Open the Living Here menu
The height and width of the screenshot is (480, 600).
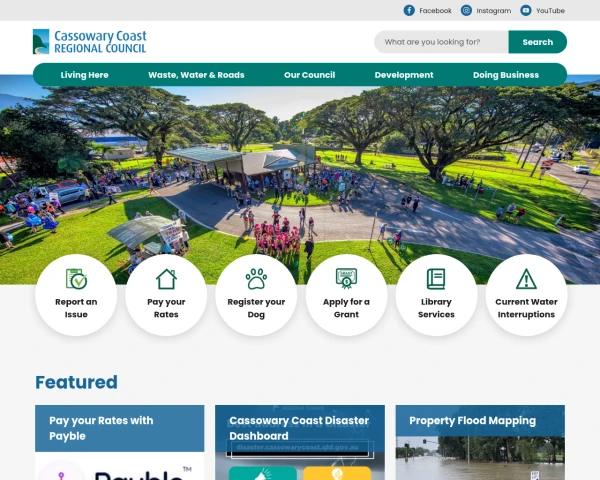click(84, 75)
